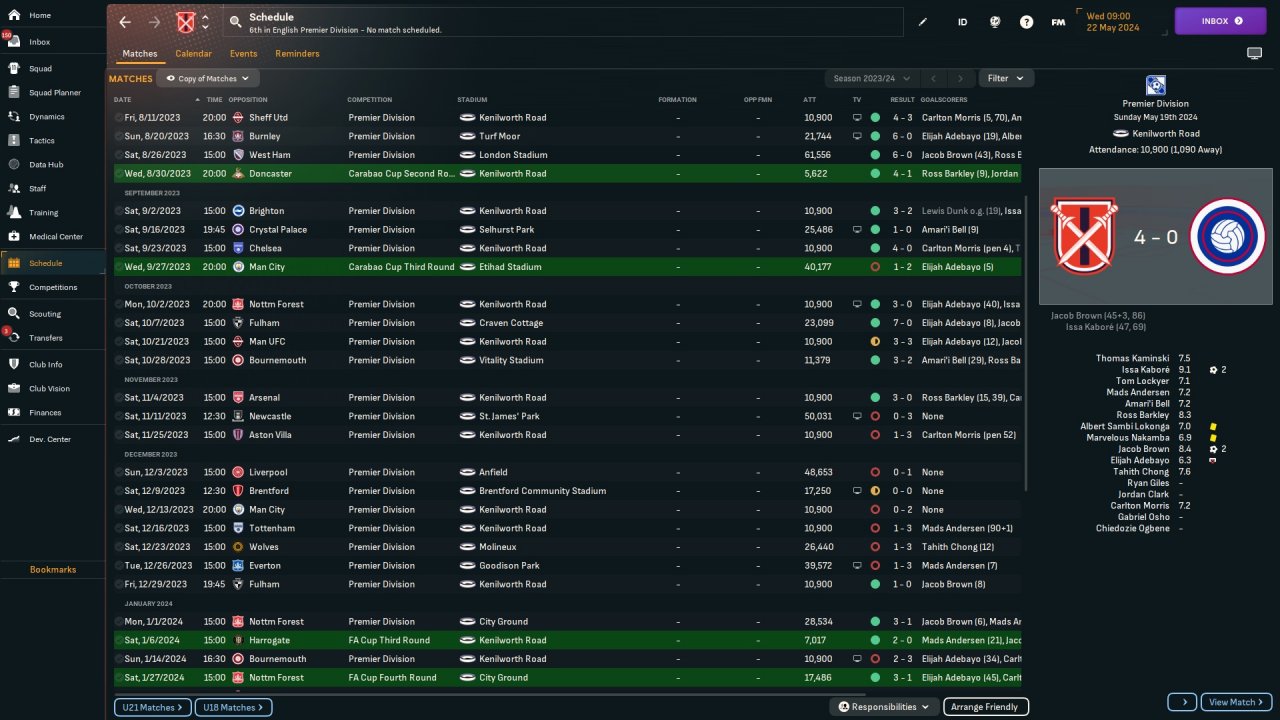The width and height of the screenshot is (1280, 720).
Task: Open the Responsibilities dropdown
Action: 884,707
